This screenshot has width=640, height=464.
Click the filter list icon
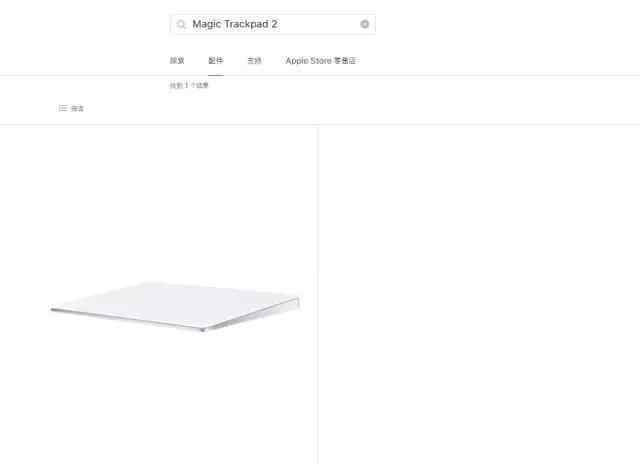pos(62,108)
